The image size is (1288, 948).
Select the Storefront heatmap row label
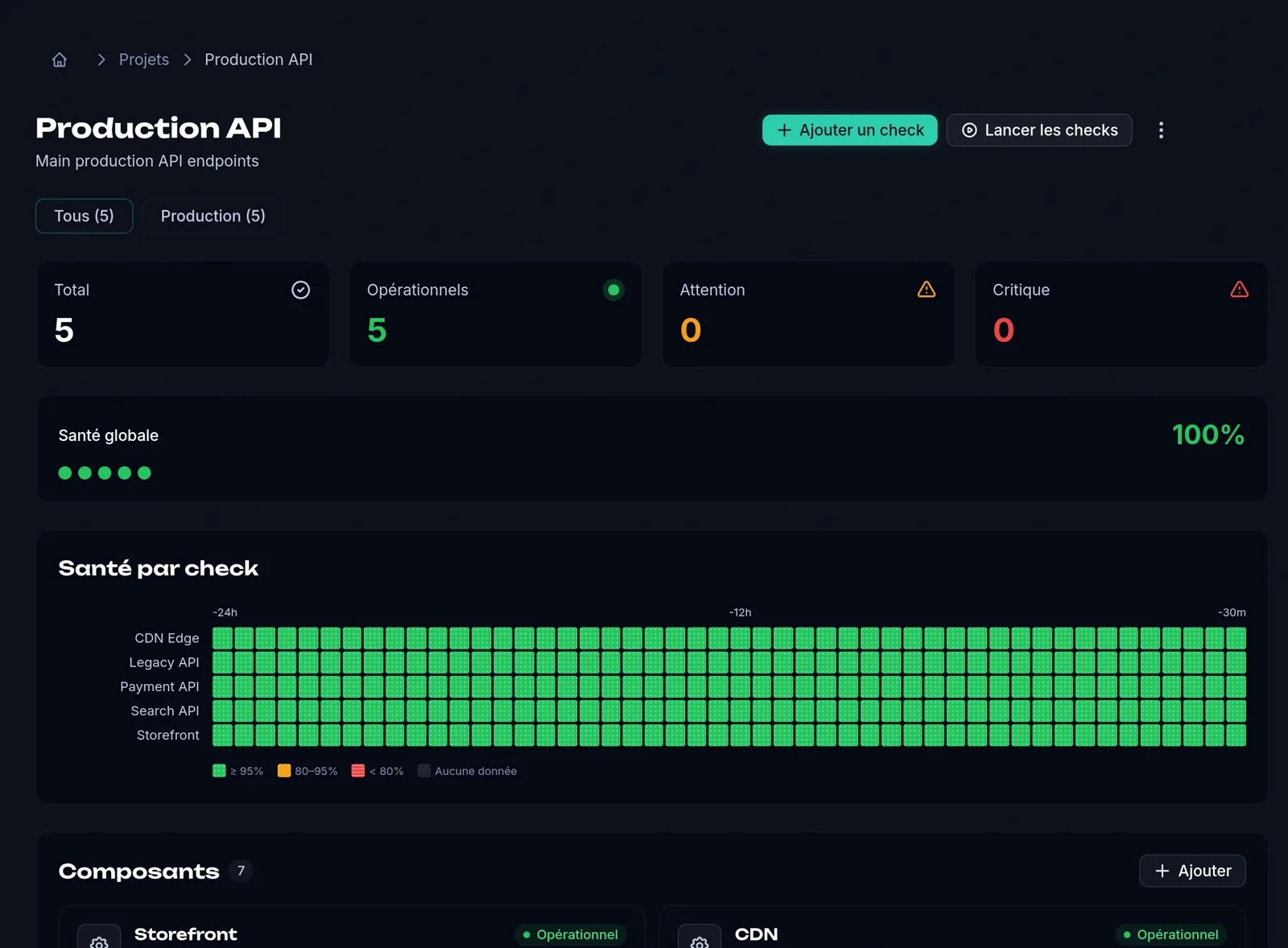[x=168, y=735]
